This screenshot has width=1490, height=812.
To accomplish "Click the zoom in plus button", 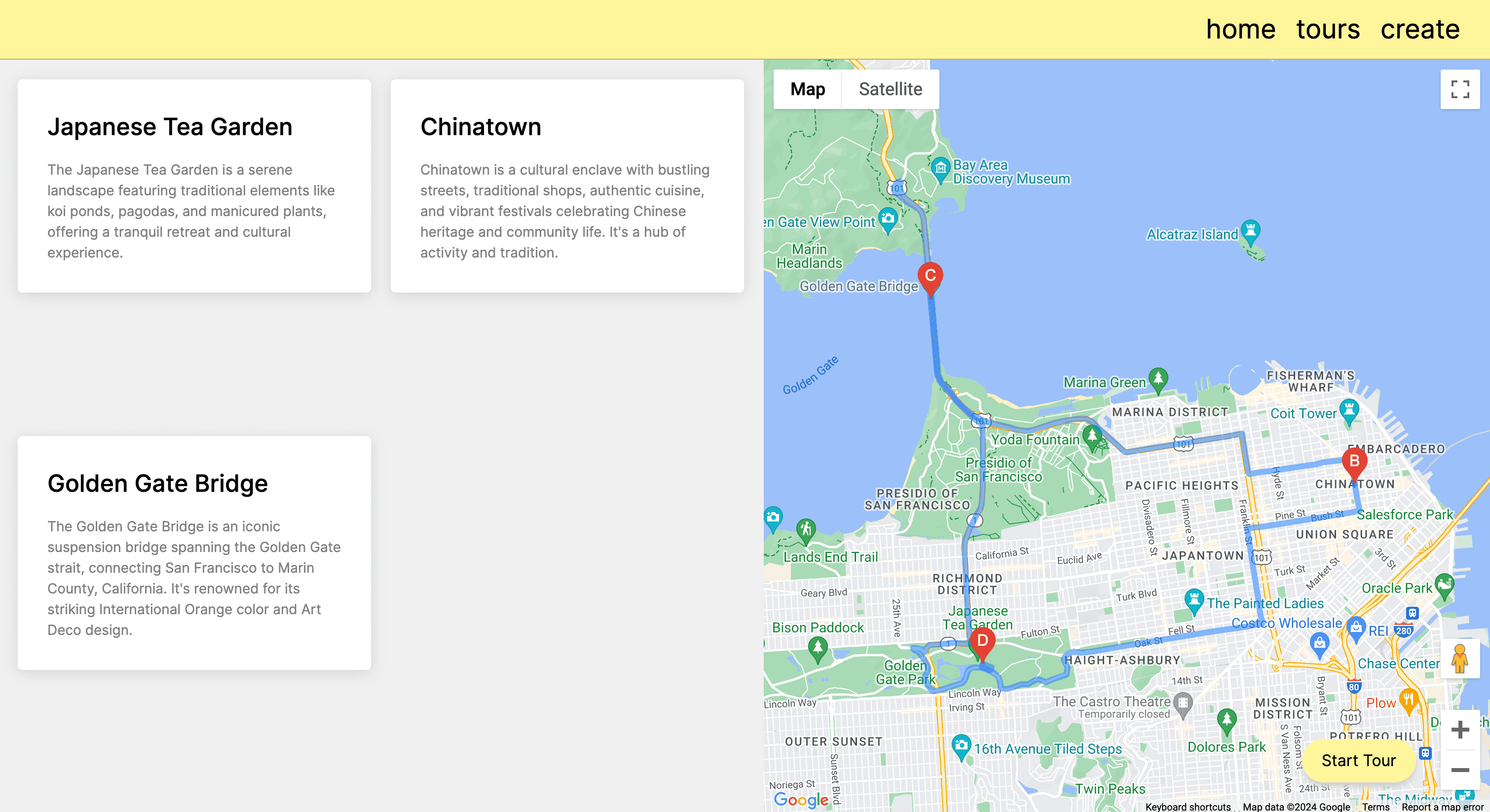I will click(x=1459, y=729).
